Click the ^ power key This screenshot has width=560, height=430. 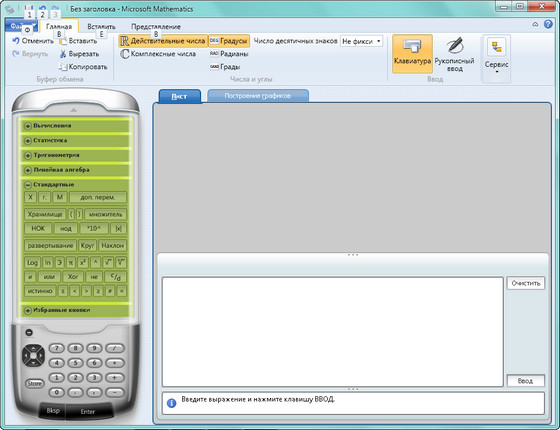tap(95, 263)
